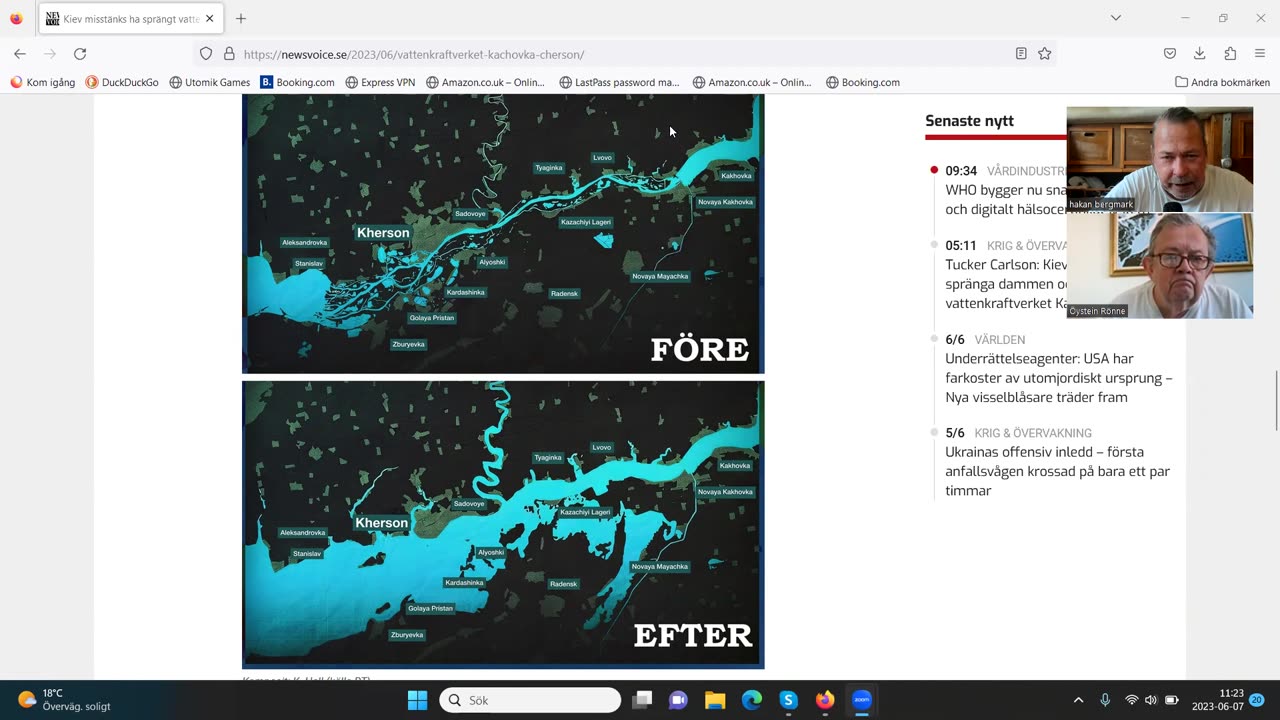1280x720 pixels.
Task: Click the Senaste nytt heading
Action: point(969,121)
